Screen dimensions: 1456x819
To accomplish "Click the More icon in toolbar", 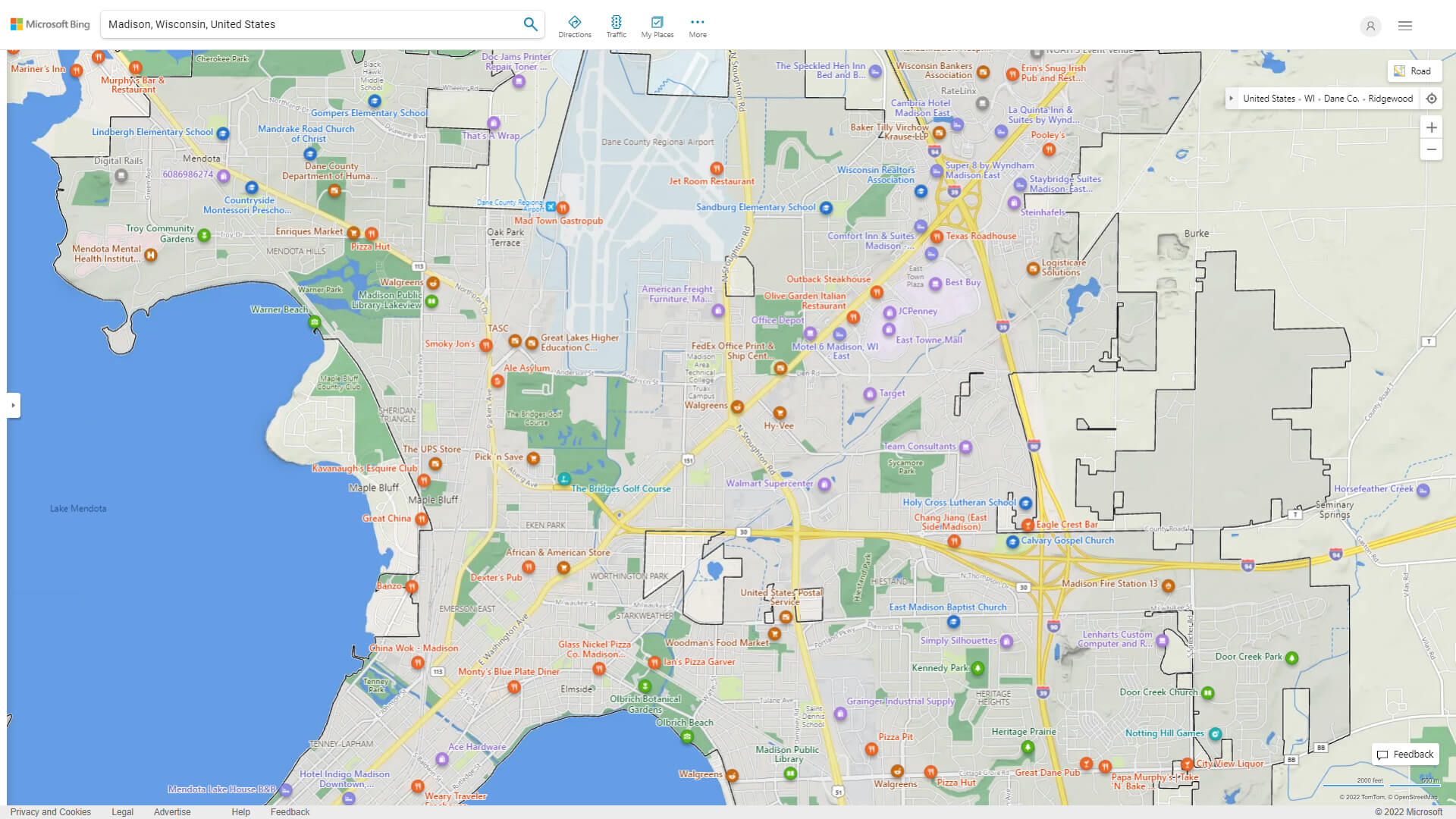I will tap(697, 23).
